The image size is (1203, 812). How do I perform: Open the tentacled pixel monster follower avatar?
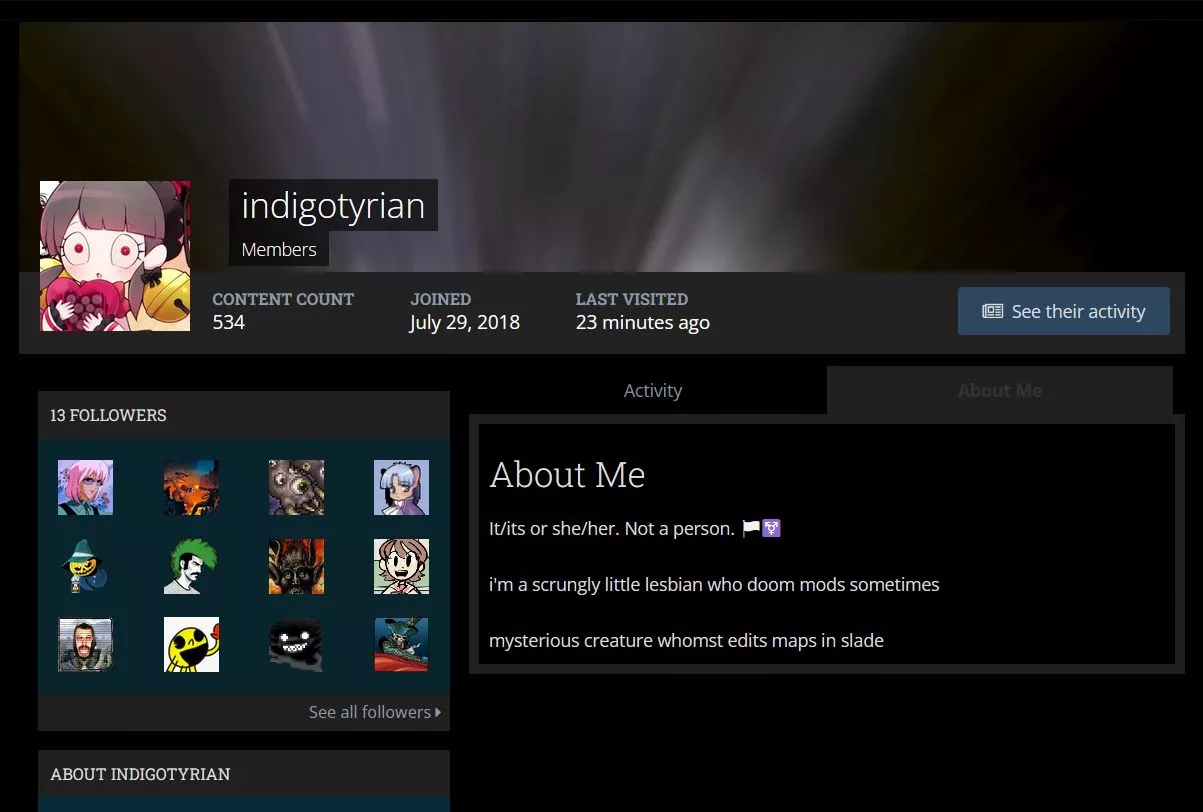pyautogui.click(x=296, y=487)
